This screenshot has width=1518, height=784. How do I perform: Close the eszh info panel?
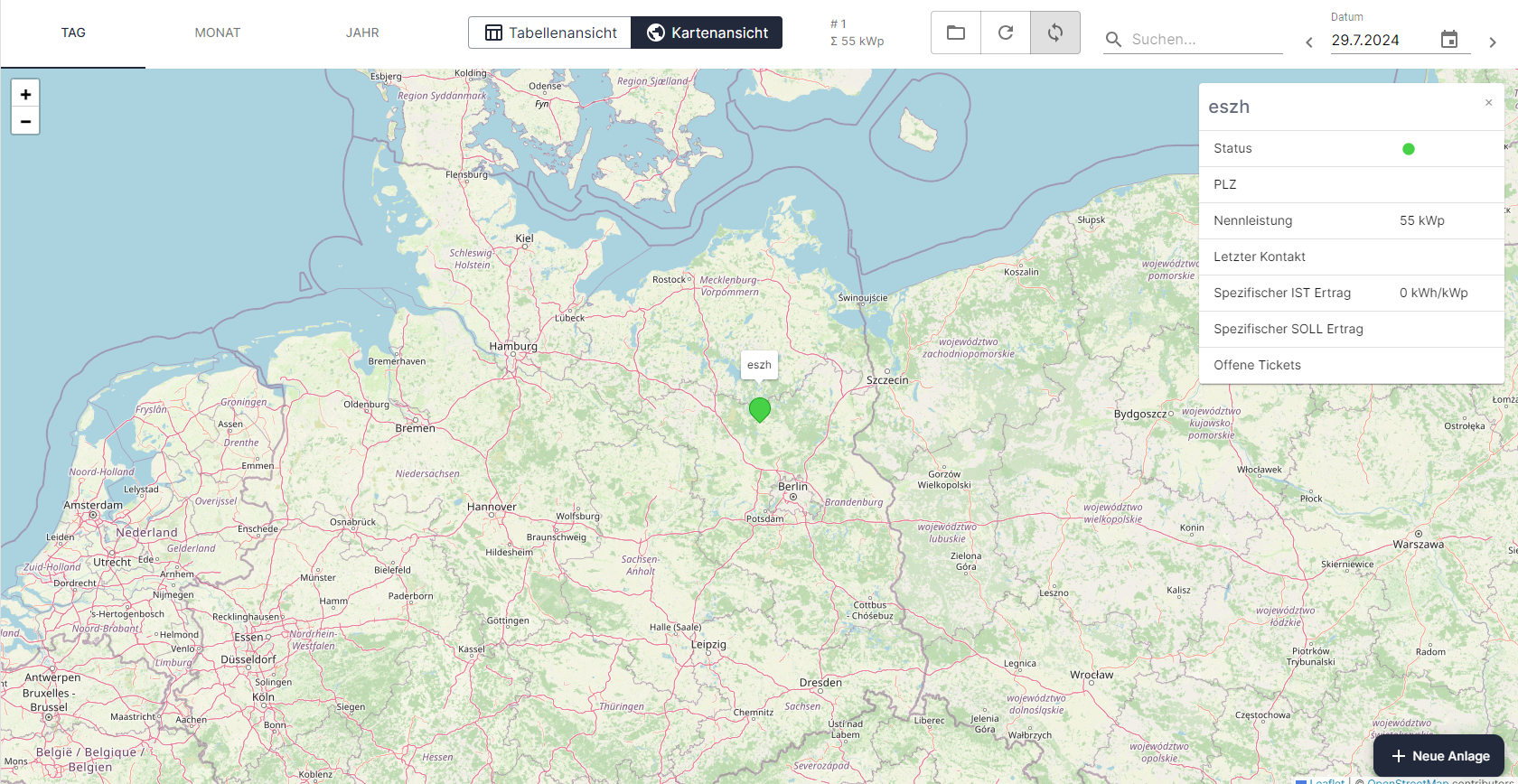(x=1488, y=103)
